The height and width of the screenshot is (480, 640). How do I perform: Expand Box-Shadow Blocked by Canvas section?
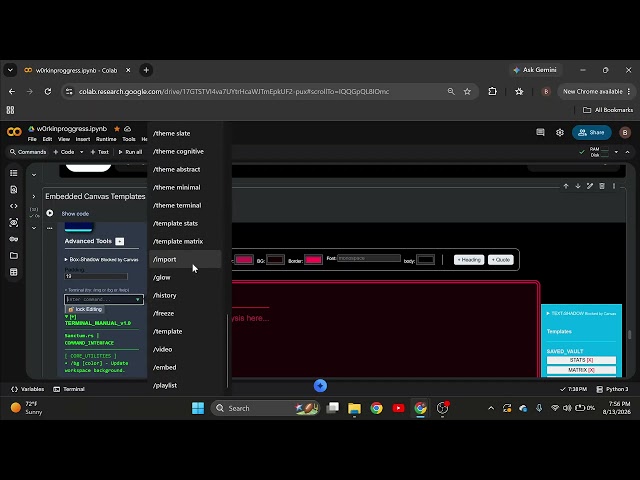pos(102,260)
